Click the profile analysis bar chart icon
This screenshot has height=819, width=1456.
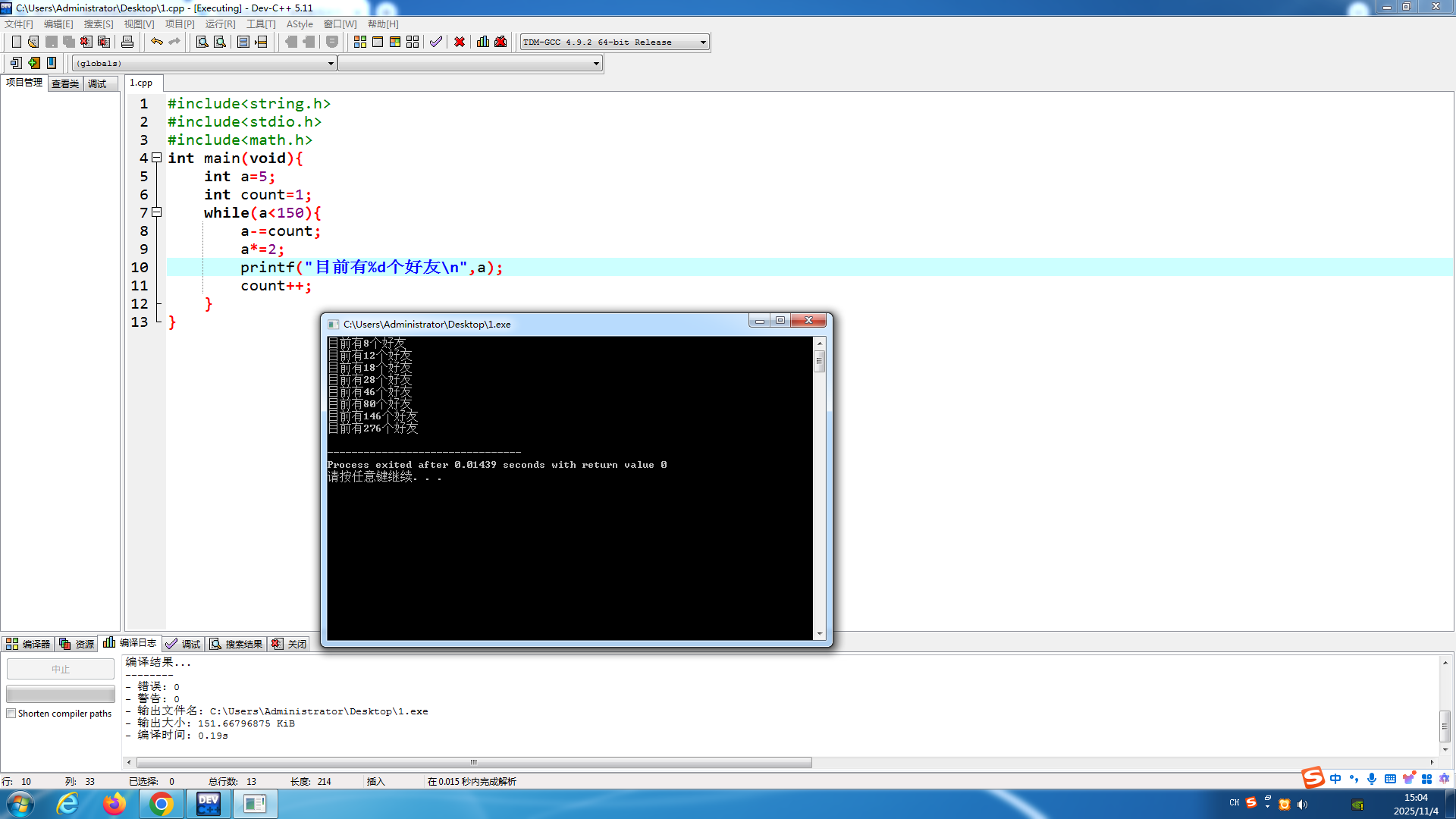483,42
